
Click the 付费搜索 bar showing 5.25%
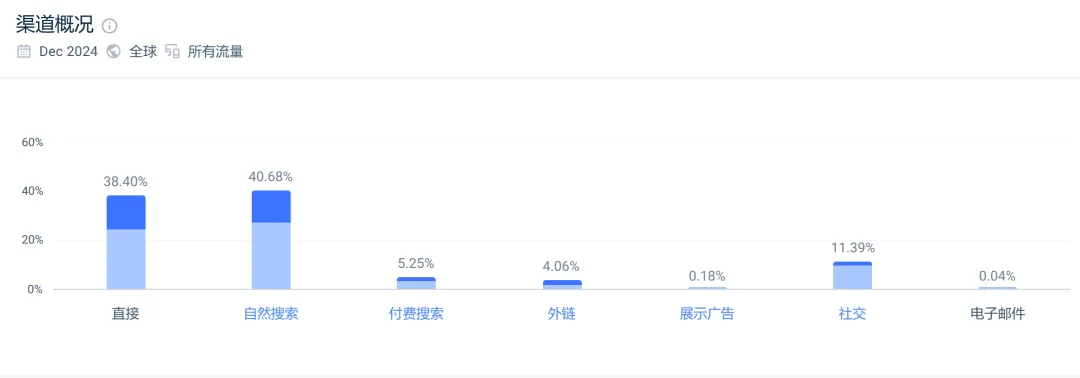coord(416,283)
